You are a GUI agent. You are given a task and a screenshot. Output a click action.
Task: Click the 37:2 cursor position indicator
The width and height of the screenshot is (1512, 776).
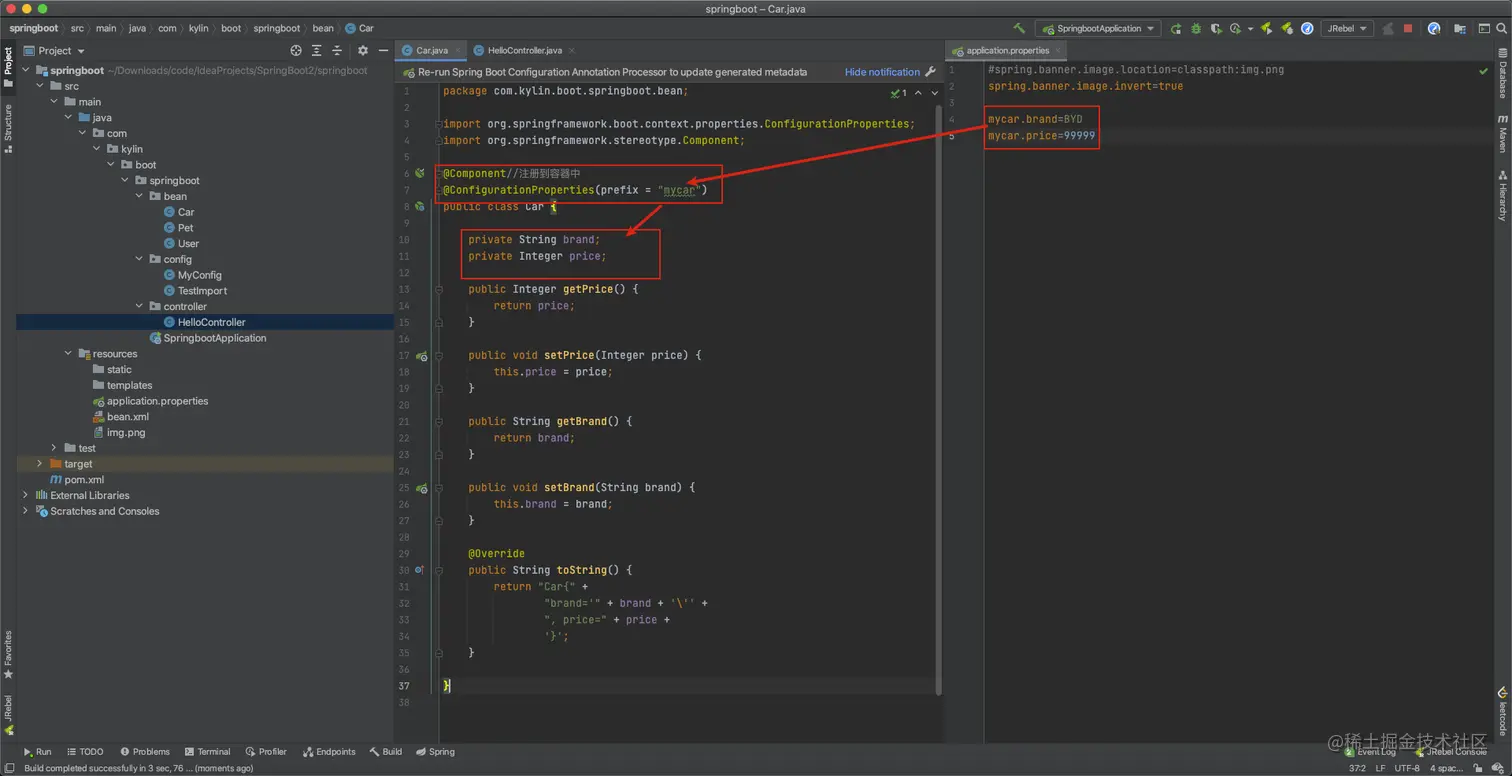pos(1358,769)
